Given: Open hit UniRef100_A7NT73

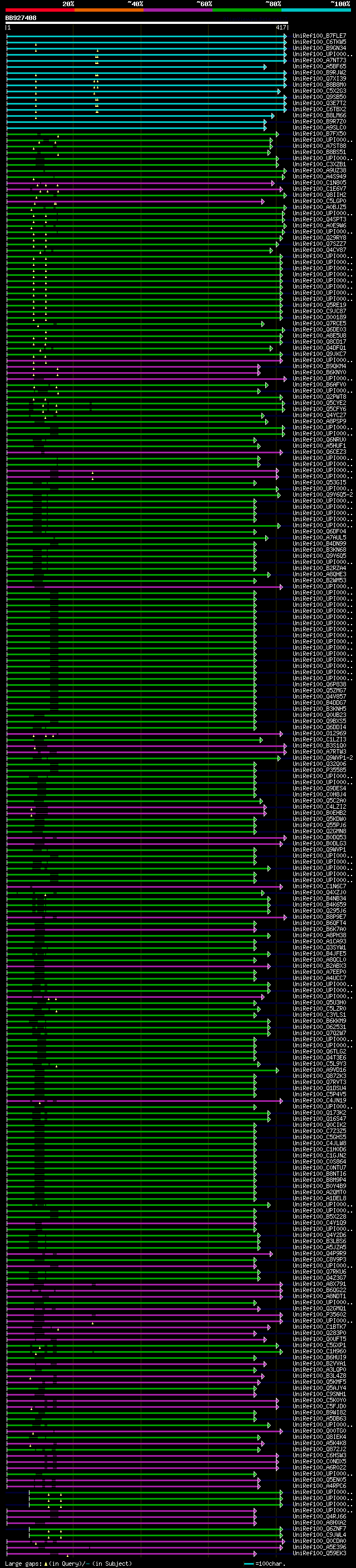Looking at the screenshot, I should click(319, 60).
